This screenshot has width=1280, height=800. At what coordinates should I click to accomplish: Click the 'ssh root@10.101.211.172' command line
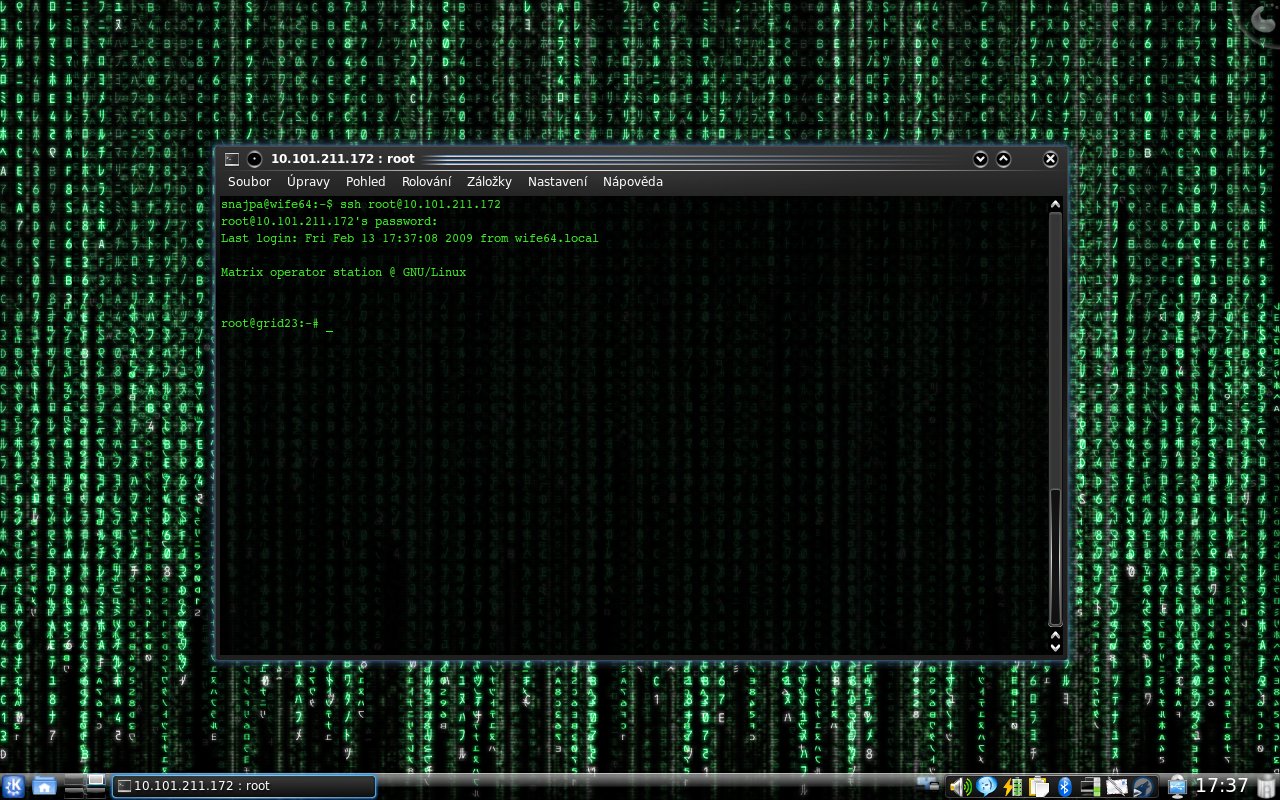pos(420,204)
